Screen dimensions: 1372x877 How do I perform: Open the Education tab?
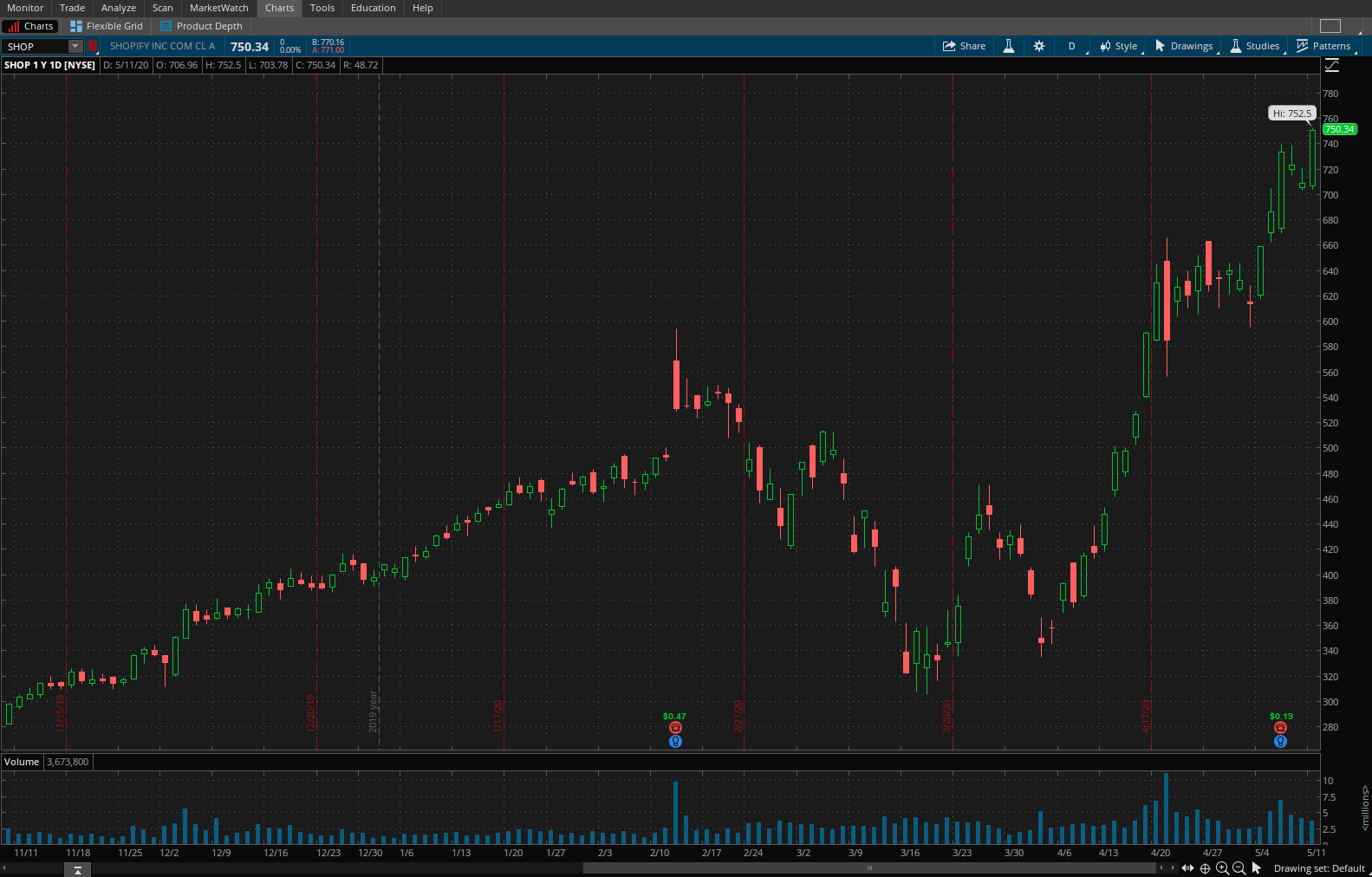[374, 8]
